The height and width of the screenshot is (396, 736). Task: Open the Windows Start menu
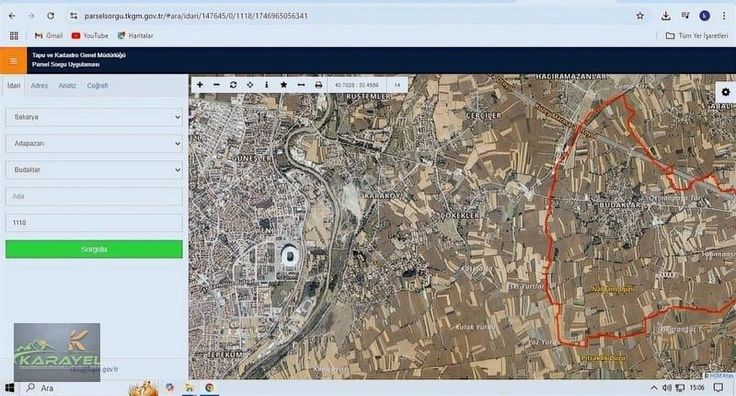(x=9, y=388)
